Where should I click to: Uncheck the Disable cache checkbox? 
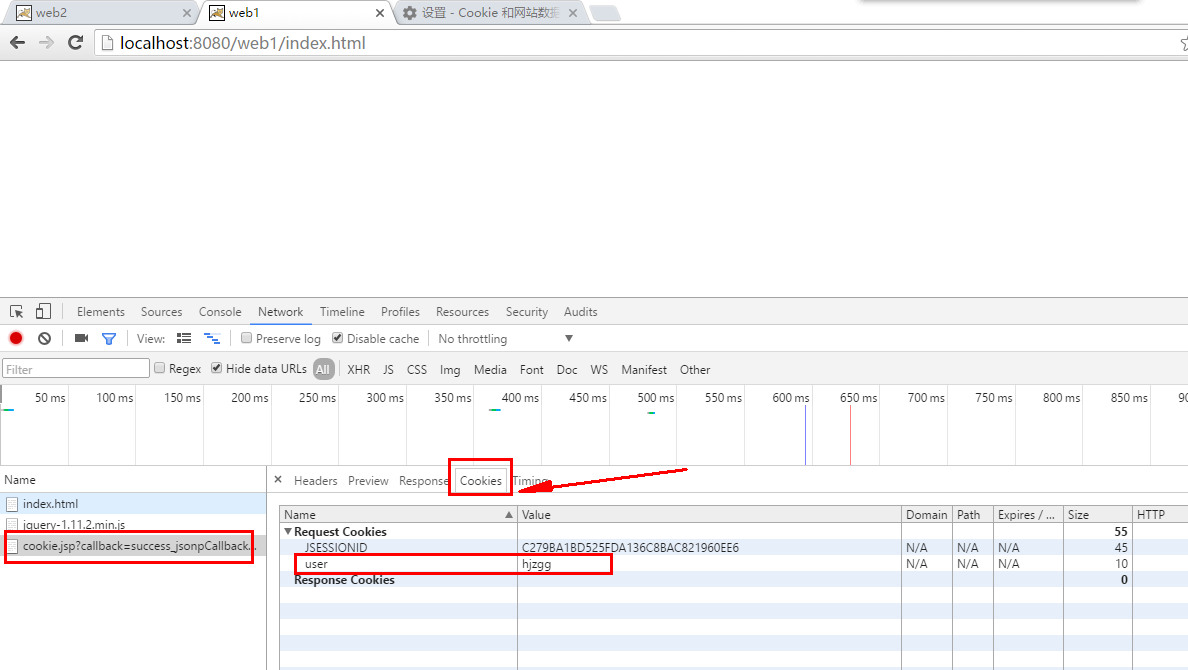point(338,339)
